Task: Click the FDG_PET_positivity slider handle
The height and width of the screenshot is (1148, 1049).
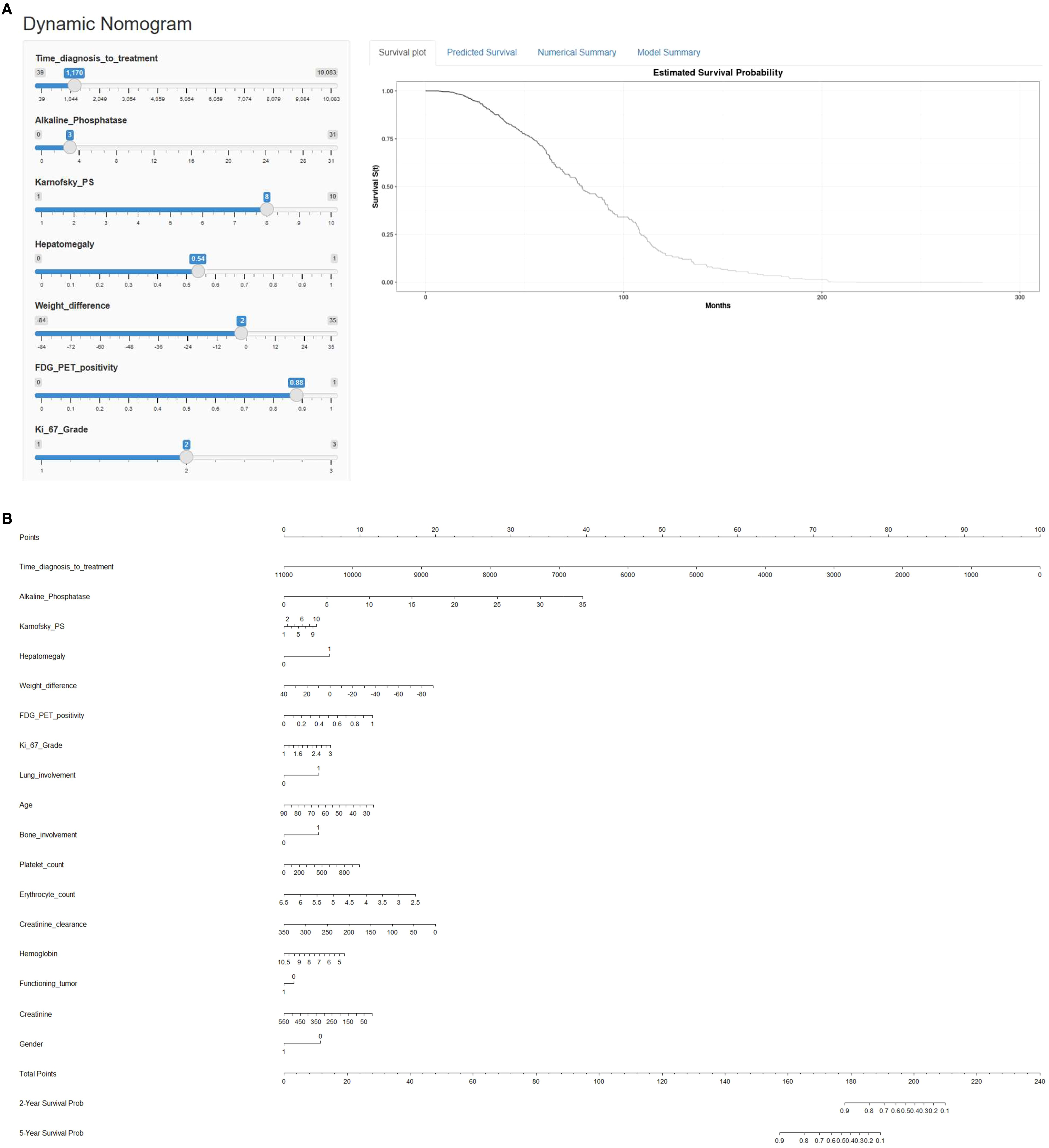Action: pyautogui.click(x=296, y=395)
